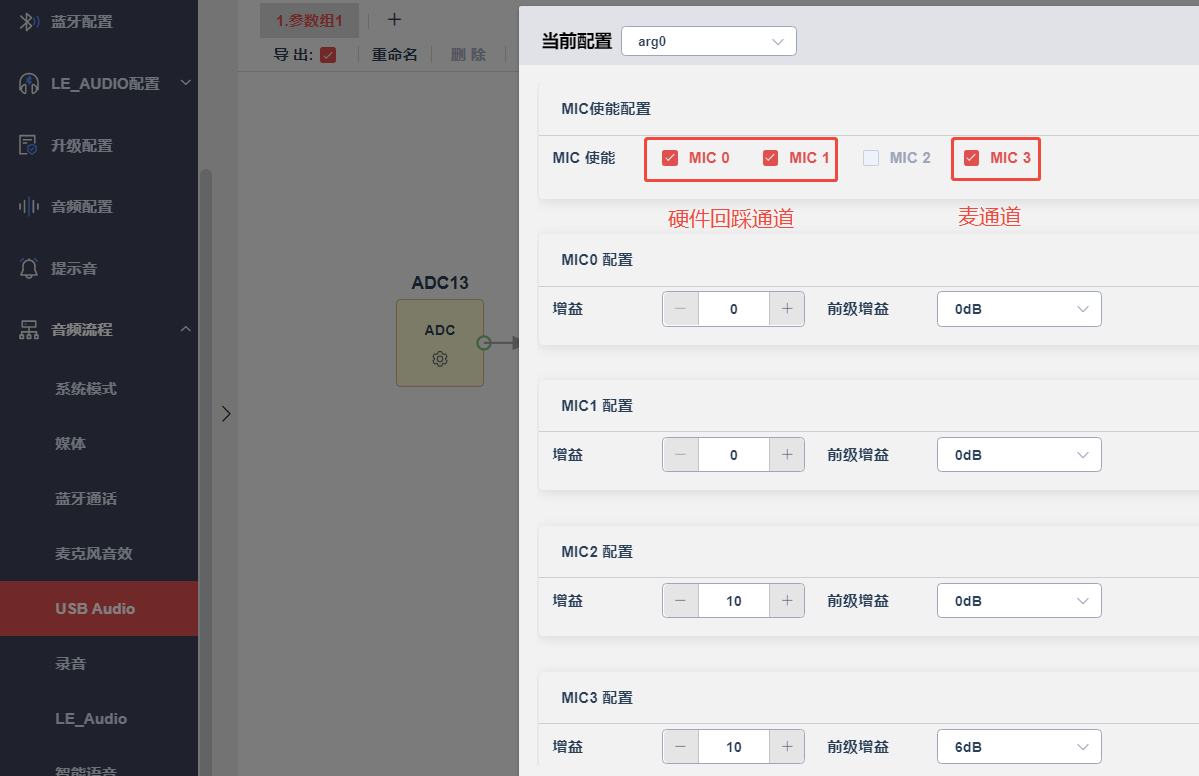Viewport: 1199px width, 776px height.
Task: Select the ADC13 node block
Action: coord(440,343)
